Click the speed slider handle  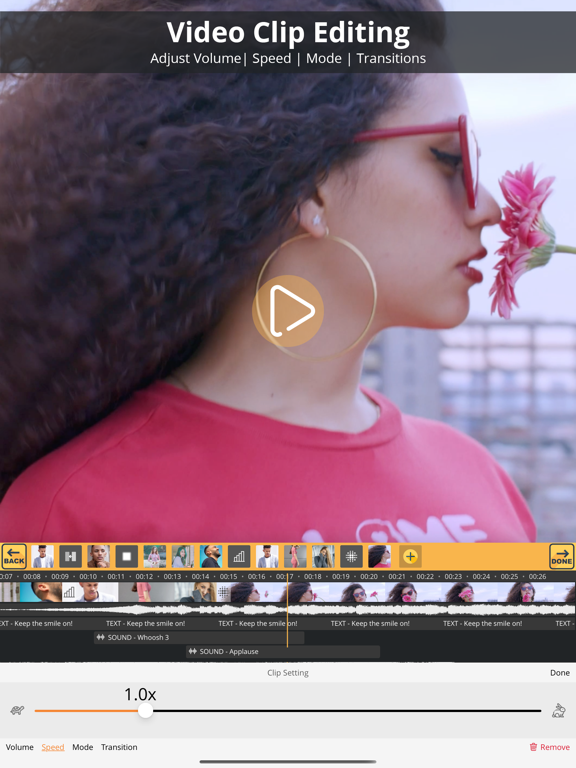[145, 710]
